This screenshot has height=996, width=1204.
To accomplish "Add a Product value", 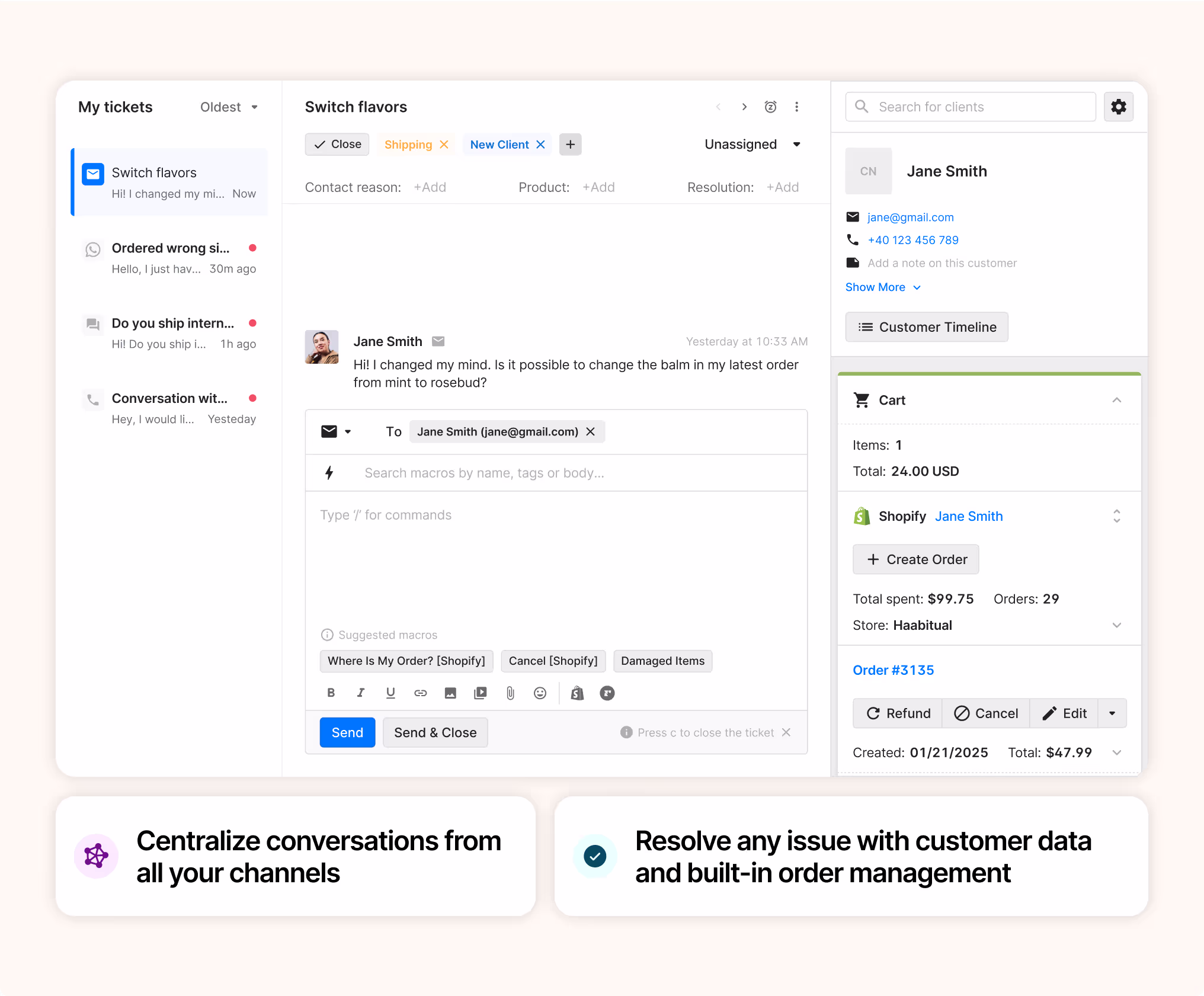I will [598, 187].
